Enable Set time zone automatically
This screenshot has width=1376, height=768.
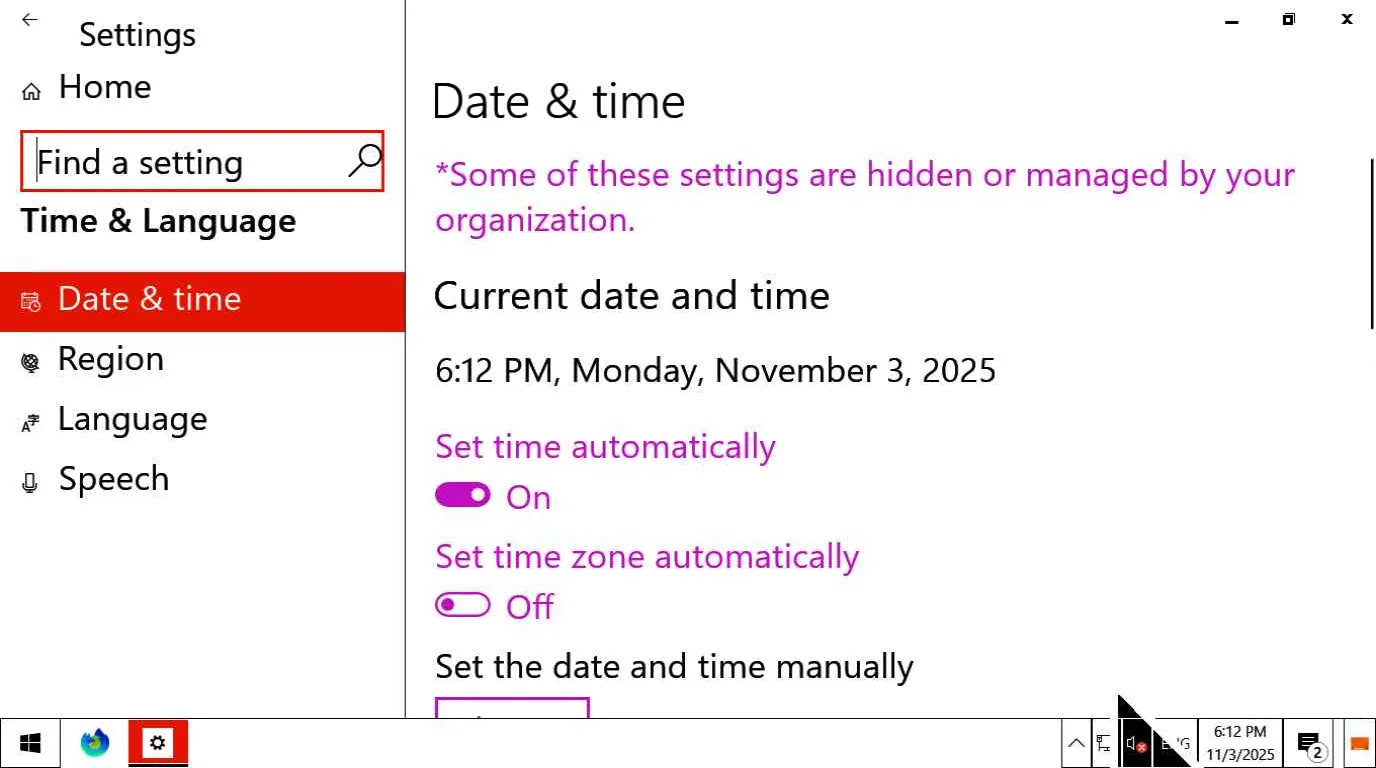(x=462, y=606)
